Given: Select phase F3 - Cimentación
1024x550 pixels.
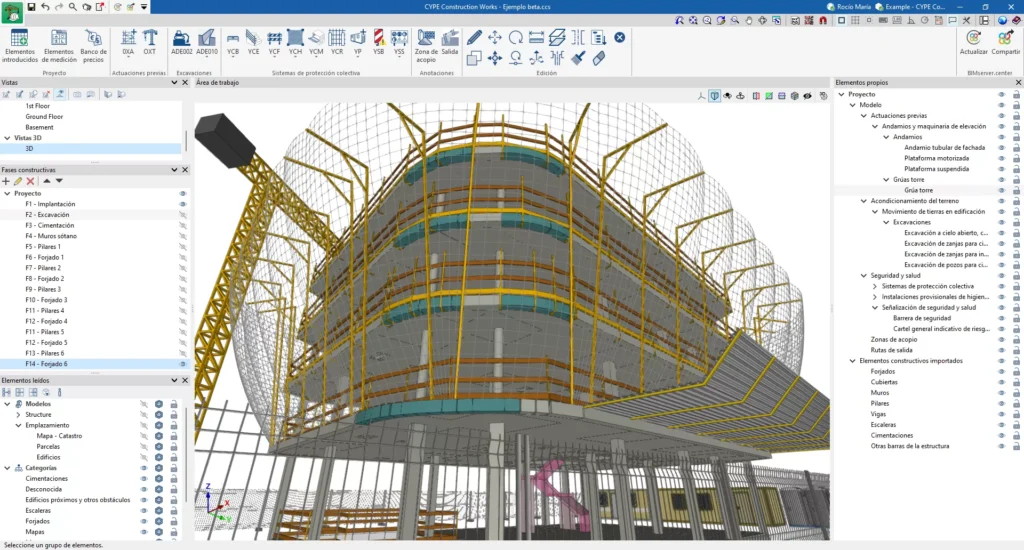Looking at the screenshot, I should (50, 225).
